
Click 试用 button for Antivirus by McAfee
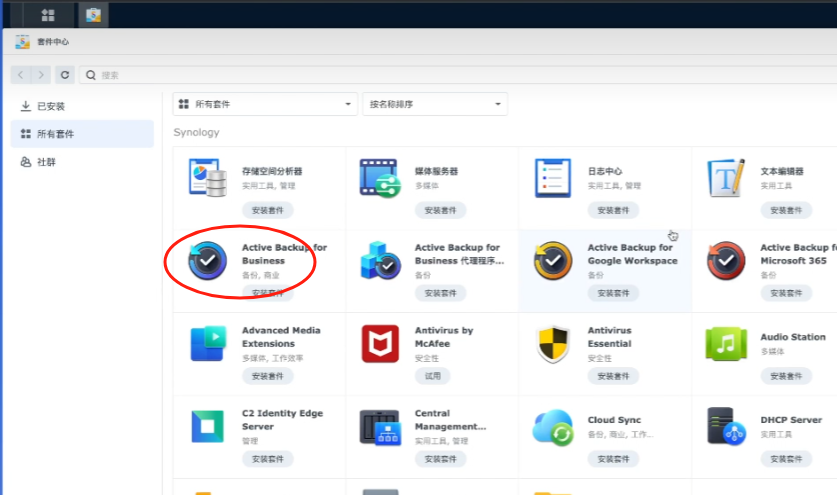pos(432,376)
